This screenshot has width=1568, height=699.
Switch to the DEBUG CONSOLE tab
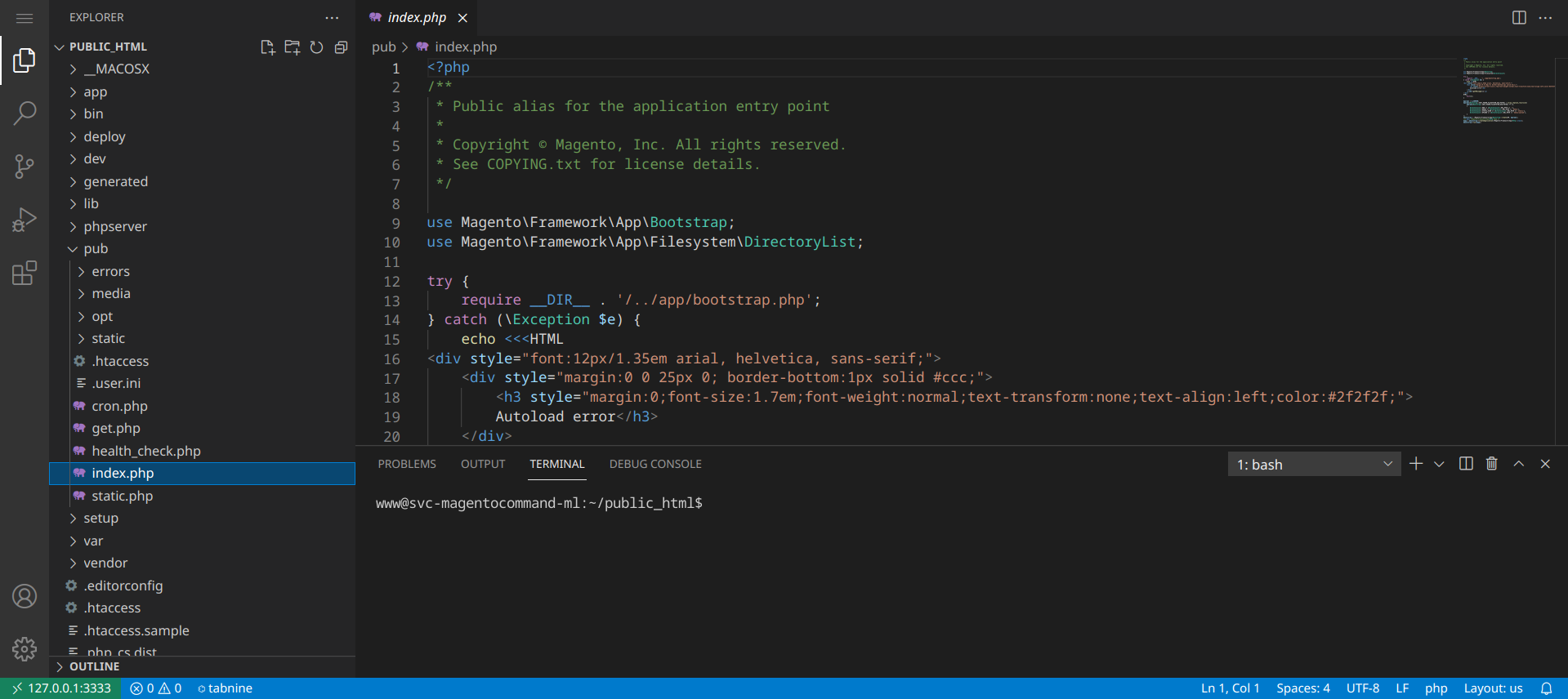click(655, 464)
